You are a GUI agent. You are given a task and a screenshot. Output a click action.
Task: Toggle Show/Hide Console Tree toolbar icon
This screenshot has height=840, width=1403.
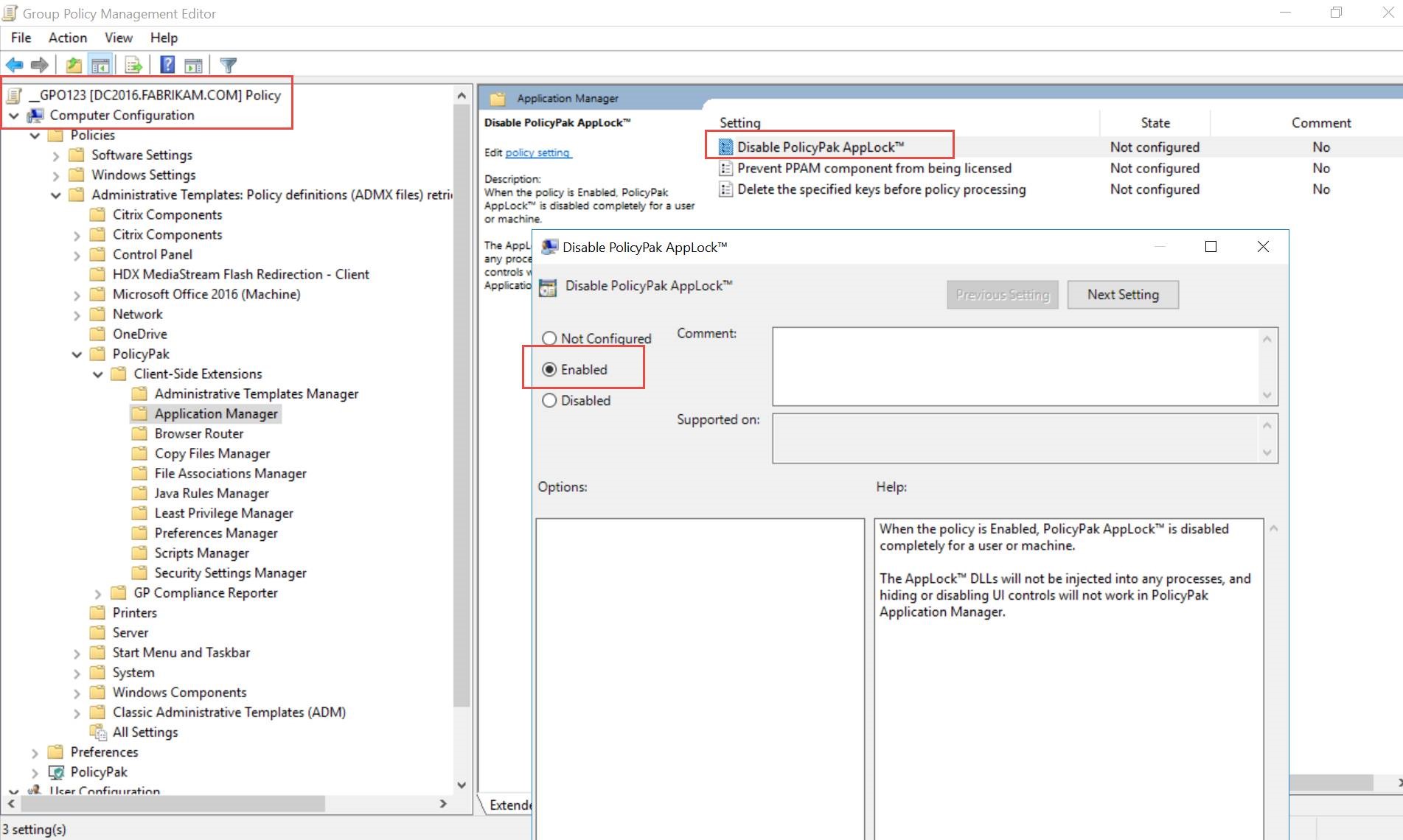click(x=100, y=66)
